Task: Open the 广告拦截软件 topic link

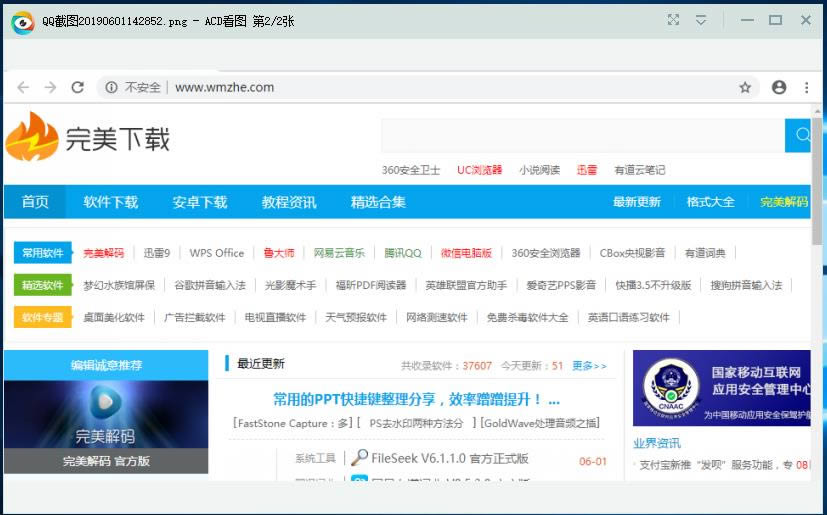Action: [x=195, y=317]
